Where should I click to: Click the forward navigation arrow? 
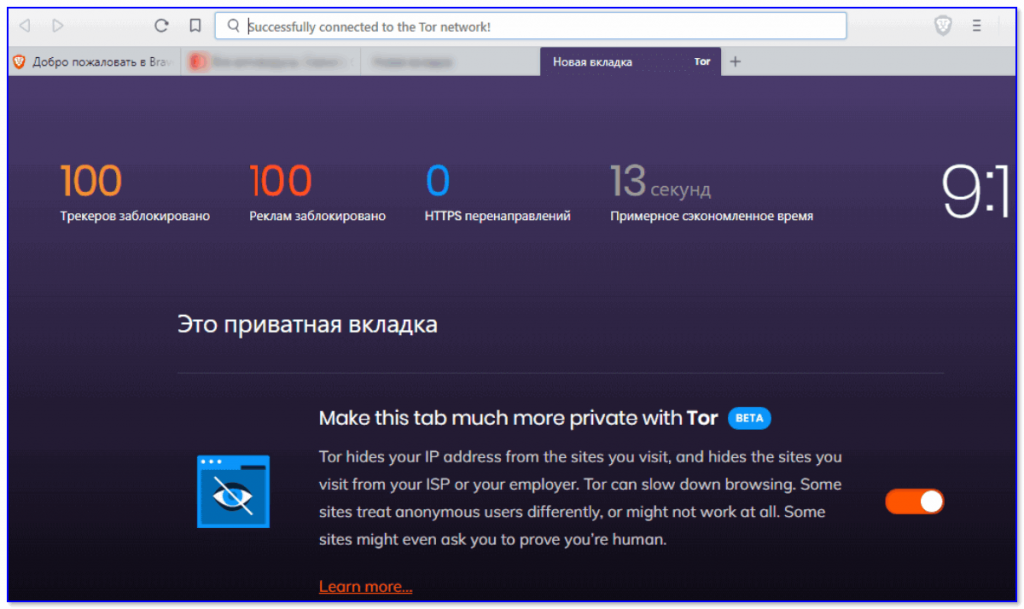click(x=57, y=26)
